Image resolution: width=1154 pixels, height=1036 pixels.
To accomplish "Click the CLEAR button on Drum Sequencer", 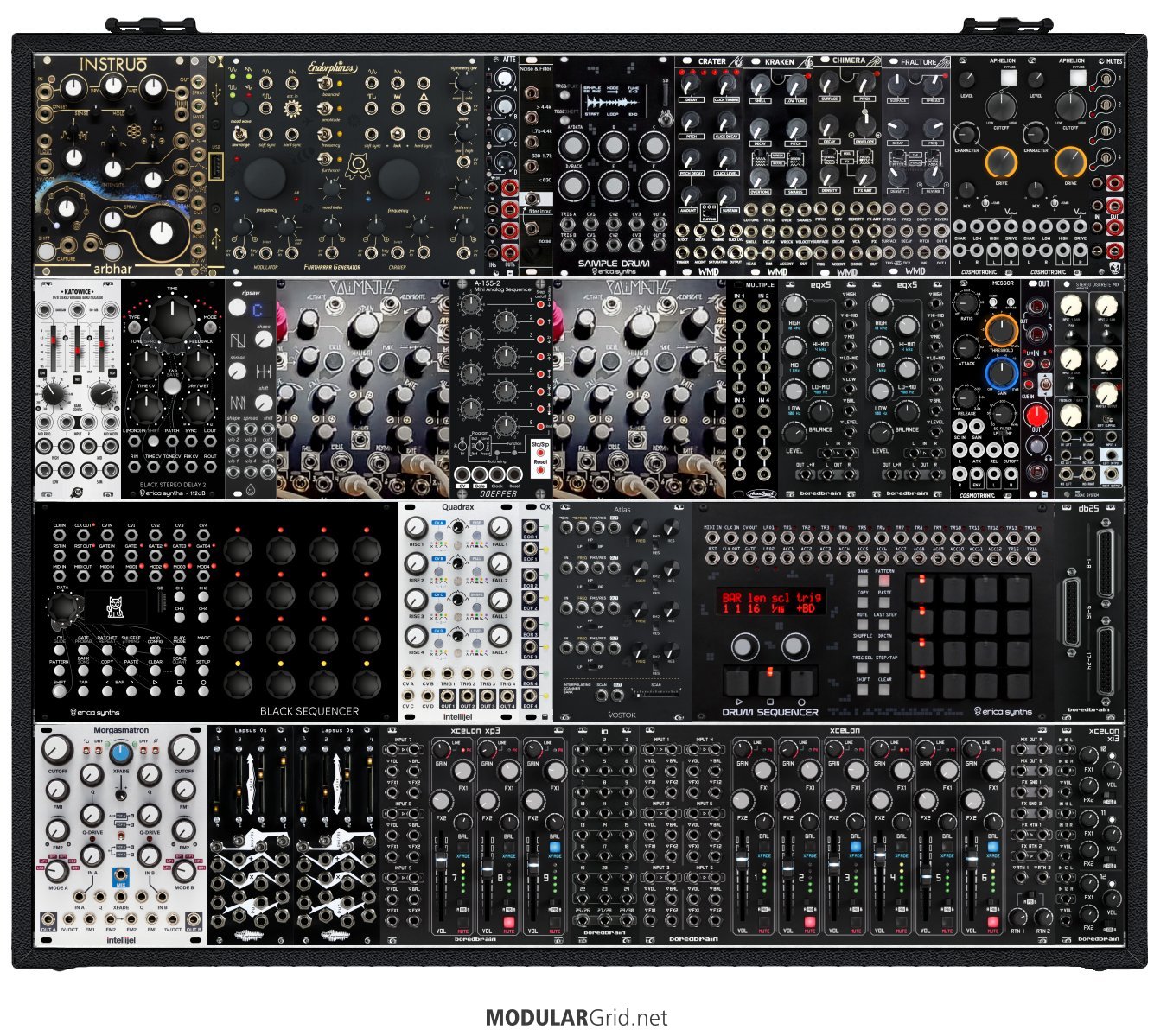I will pos(883,689).
